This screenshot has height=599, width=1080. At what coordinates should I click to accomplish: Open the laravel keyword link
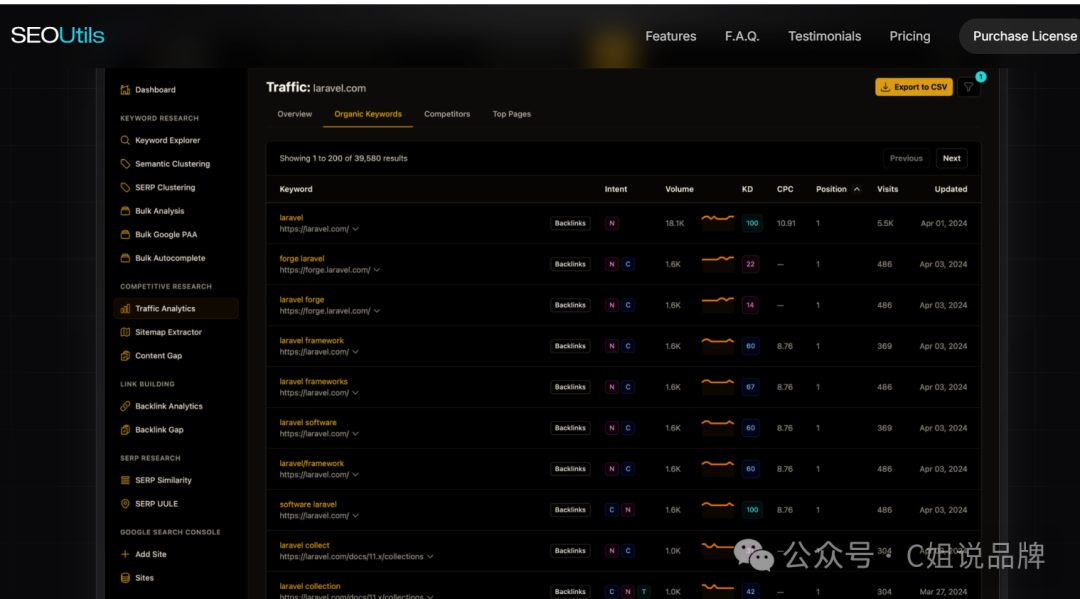click(291, 218)
